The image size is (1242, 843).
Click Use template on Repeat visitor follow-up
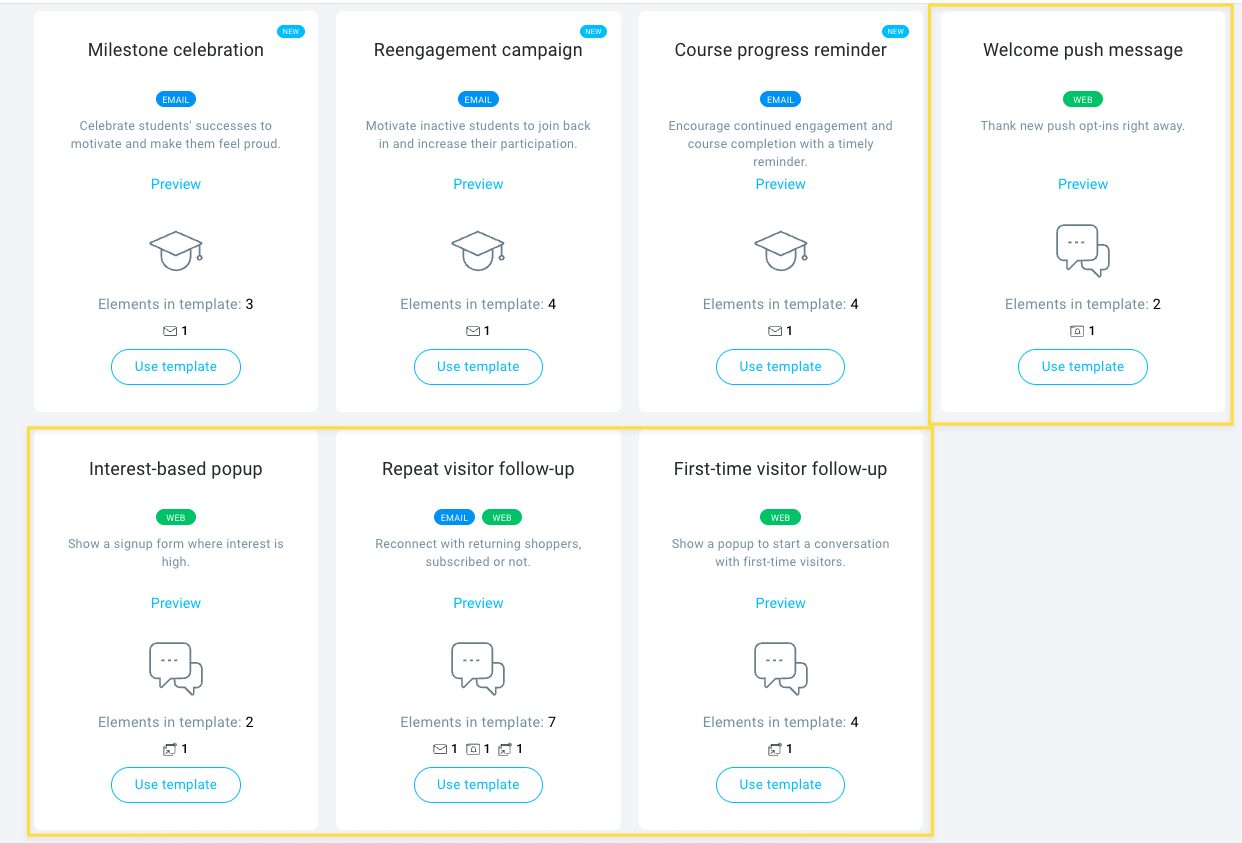tap(478, 785)
